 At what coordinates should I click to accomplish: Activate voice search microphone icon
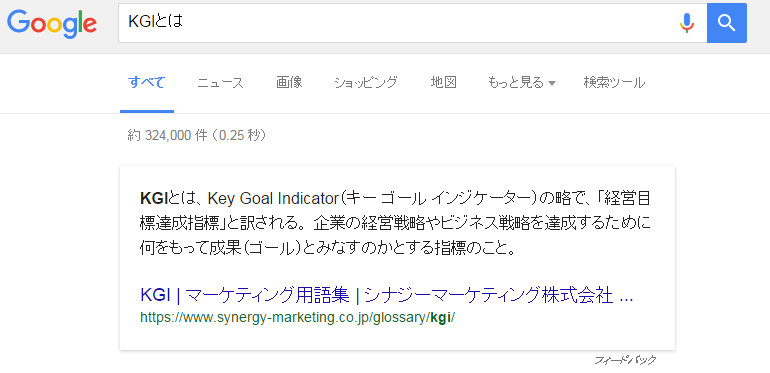pos(687,23)
